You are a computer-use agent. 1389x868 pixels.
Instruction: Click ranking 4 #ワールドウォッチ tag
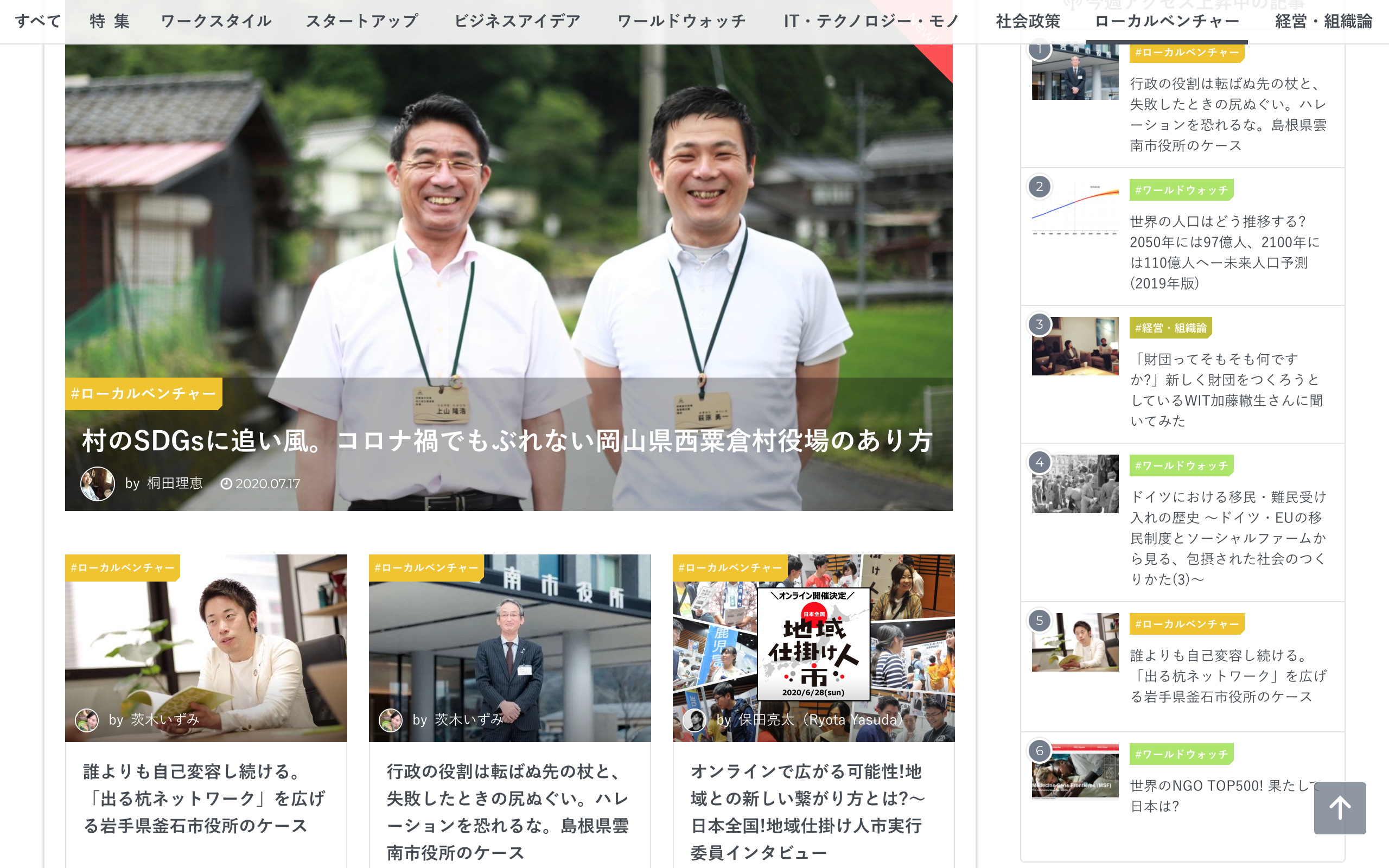1181,465
